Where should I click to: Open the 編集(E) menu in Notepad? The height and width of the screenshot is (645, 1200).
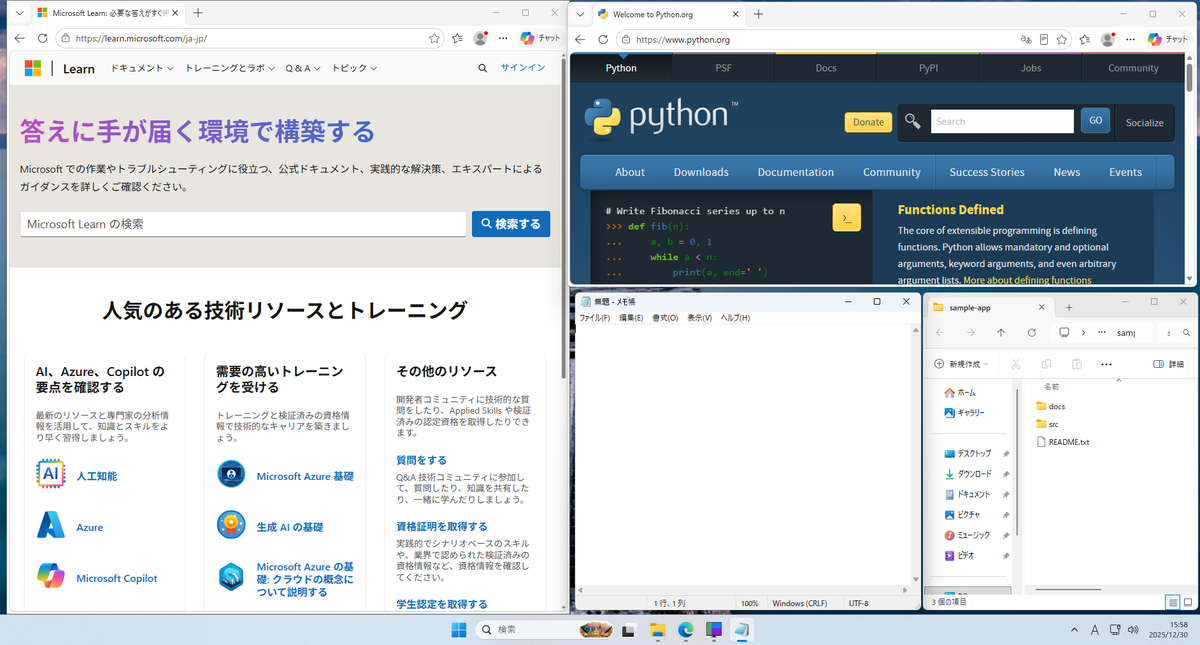(x=632, y=318)
